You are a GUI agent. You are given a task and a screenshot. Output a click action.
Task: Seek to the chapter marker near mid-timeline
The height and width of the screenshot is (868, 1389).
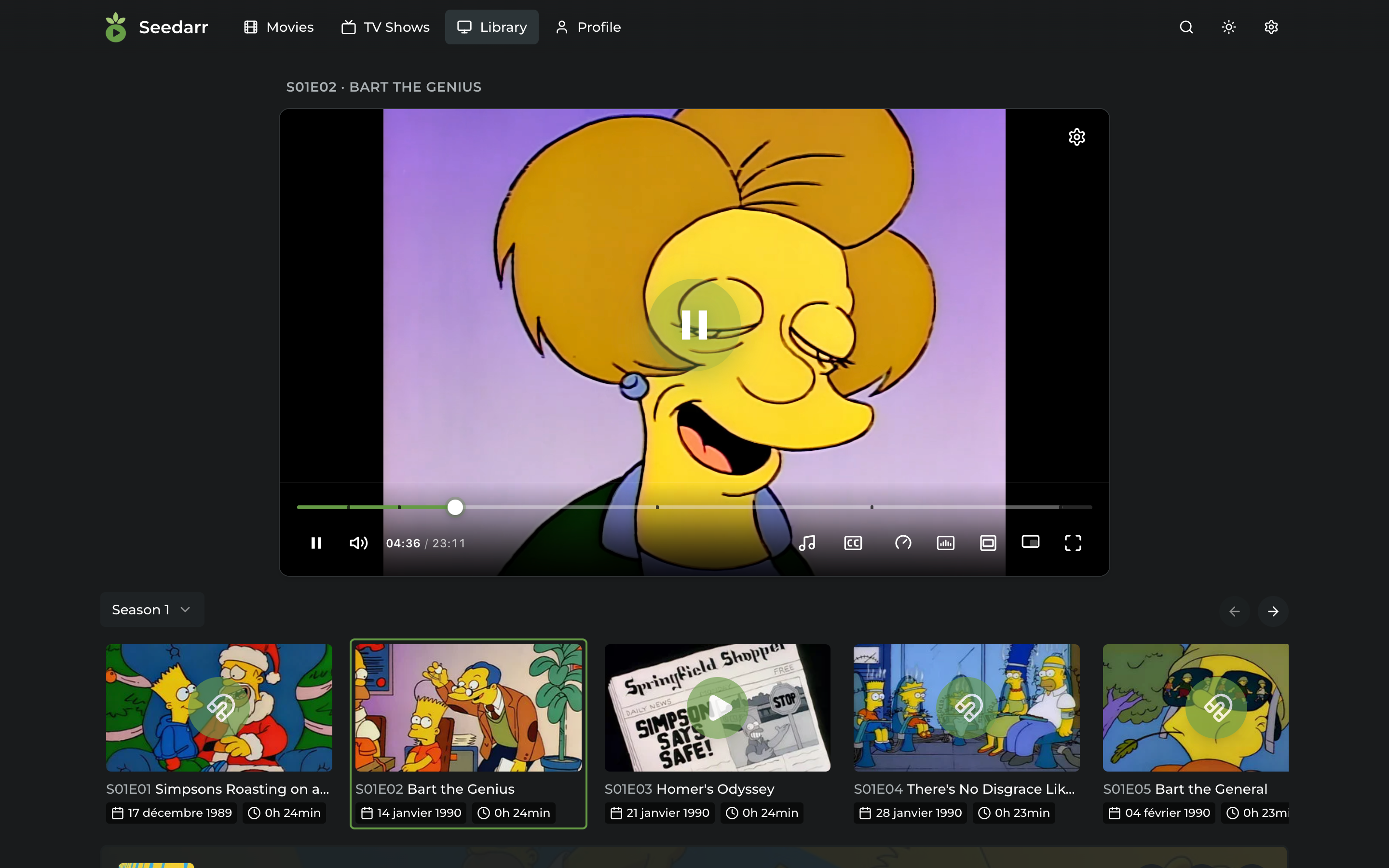tap(657, 507)
